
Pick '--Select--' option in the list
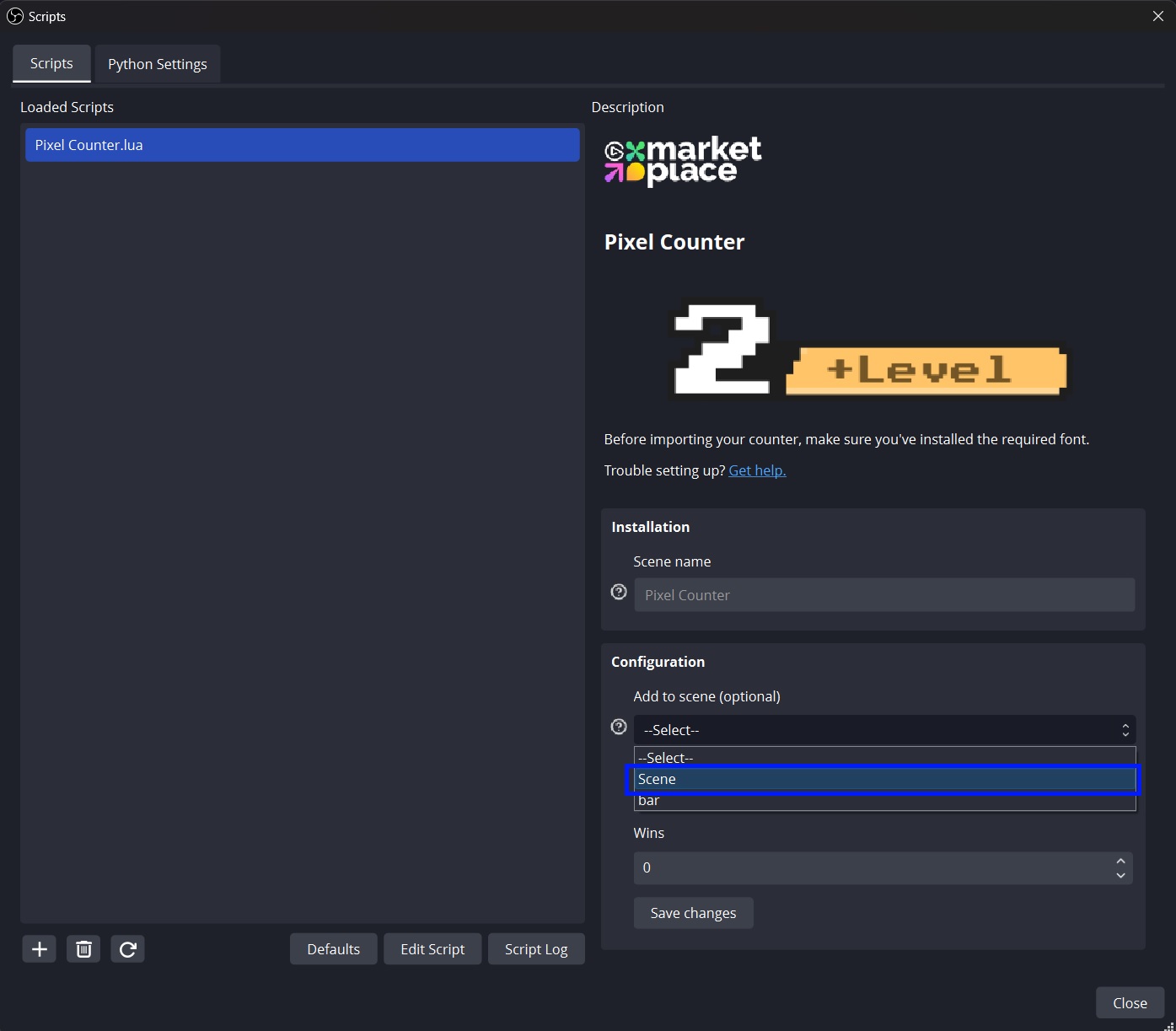coord(883,757)
